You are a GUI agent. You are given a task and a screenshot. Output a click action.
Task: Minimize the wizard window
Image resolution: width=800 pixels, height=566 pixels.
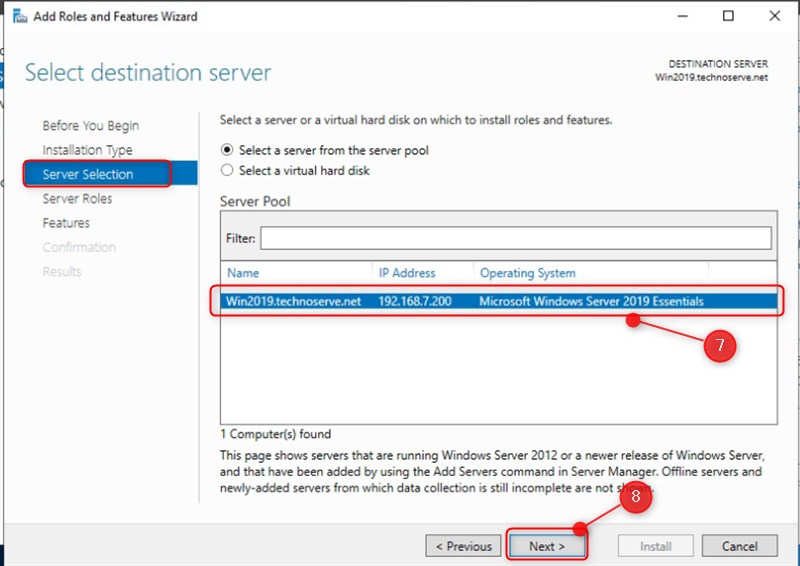coord(682,16)
